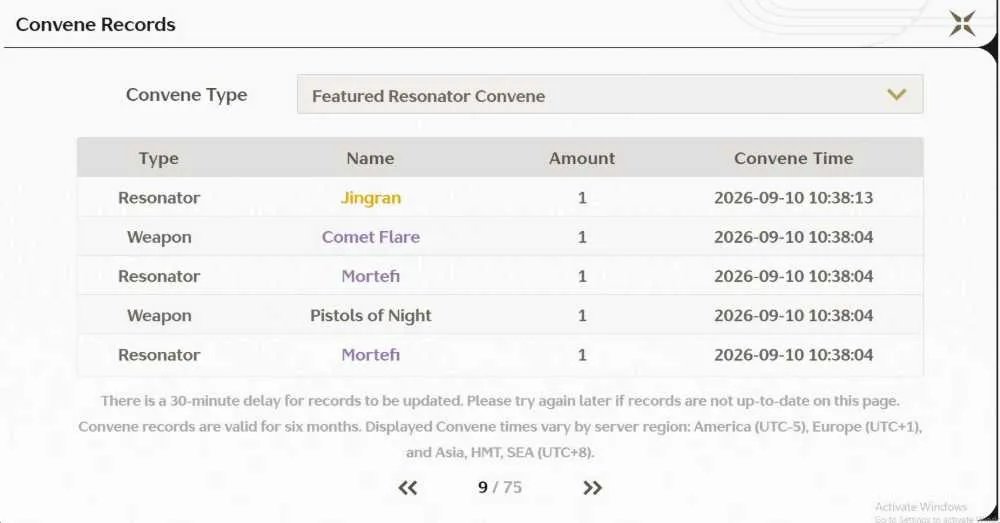Open the Featured Resonator Convene dropdown

610,94
